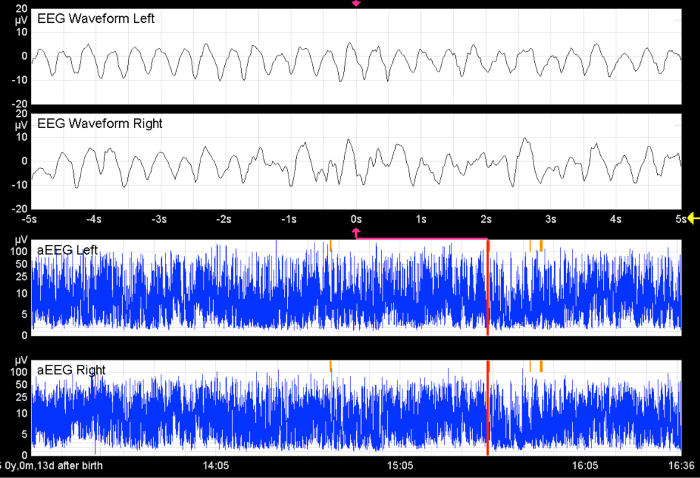Select the first orange marker in aEEG Right
The image size is (700, 478).
(x=330, y=366)
